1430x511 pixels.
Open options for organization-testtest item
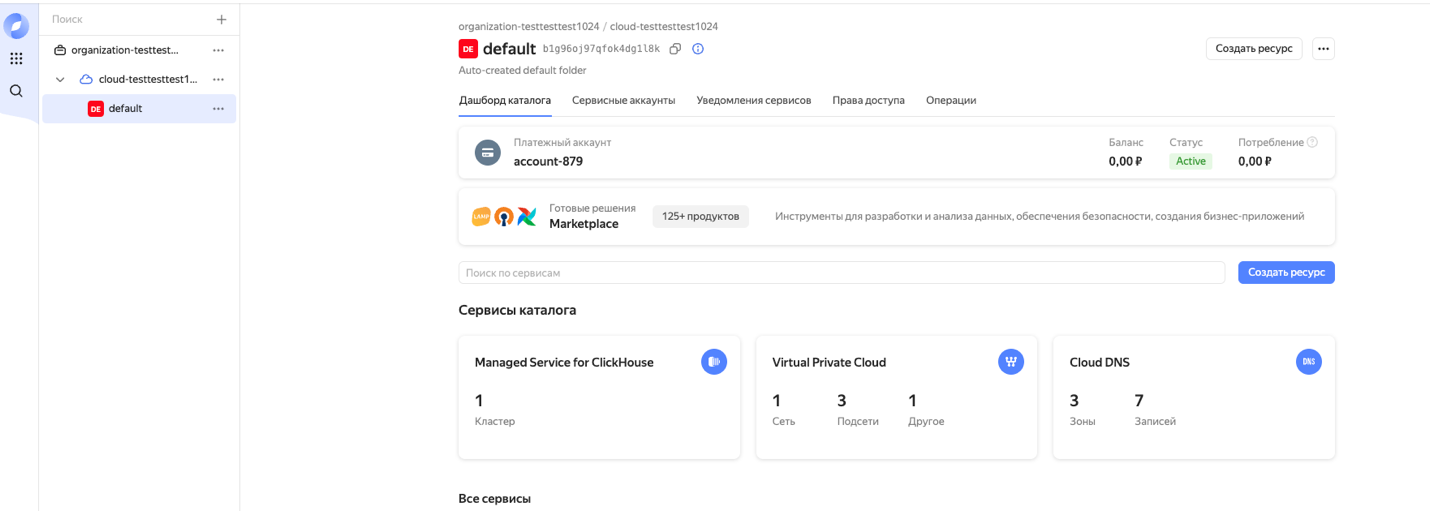[218, 50]
